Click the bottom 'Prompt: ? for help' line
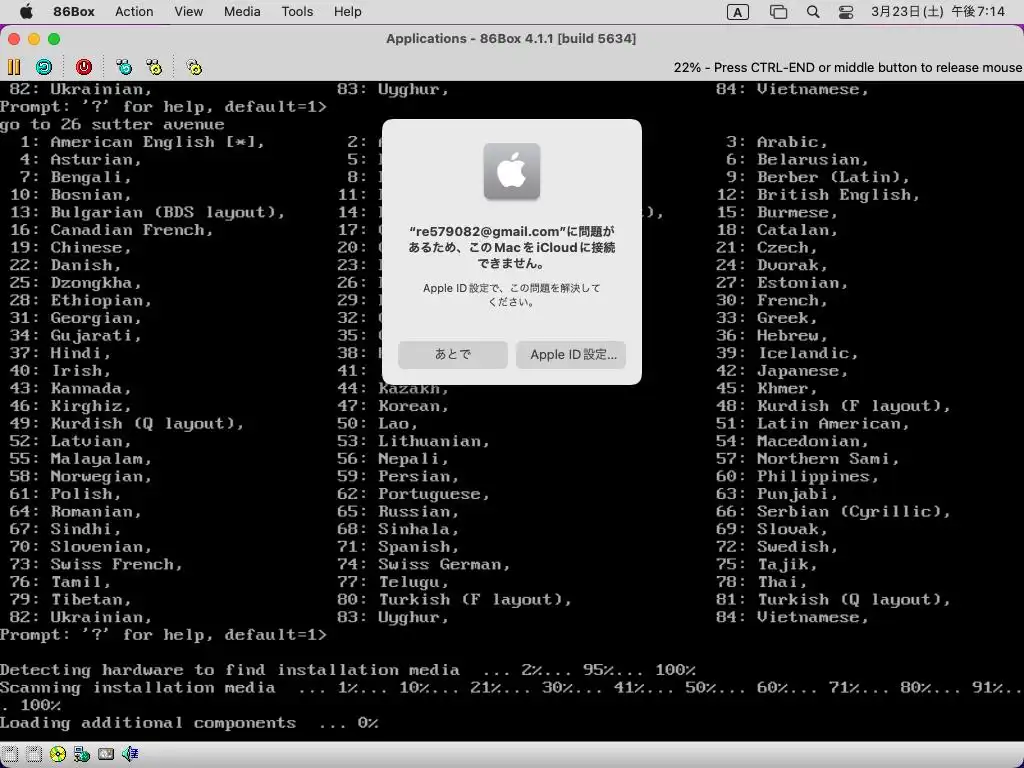The width and height of the screenshot is (1024, 768). (163, 635)
